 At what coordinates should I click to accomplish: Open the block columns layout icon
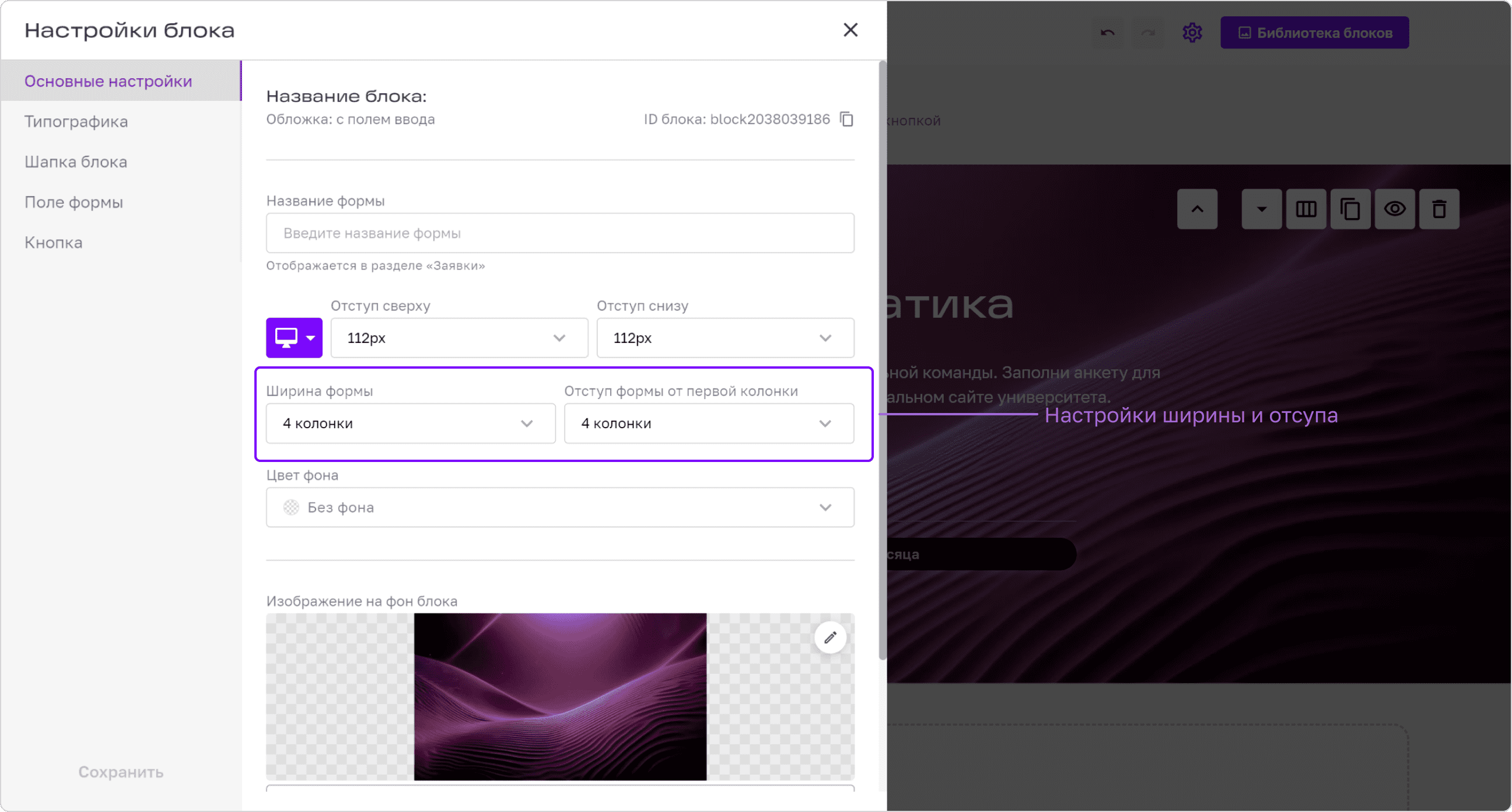click(1306, 209)
